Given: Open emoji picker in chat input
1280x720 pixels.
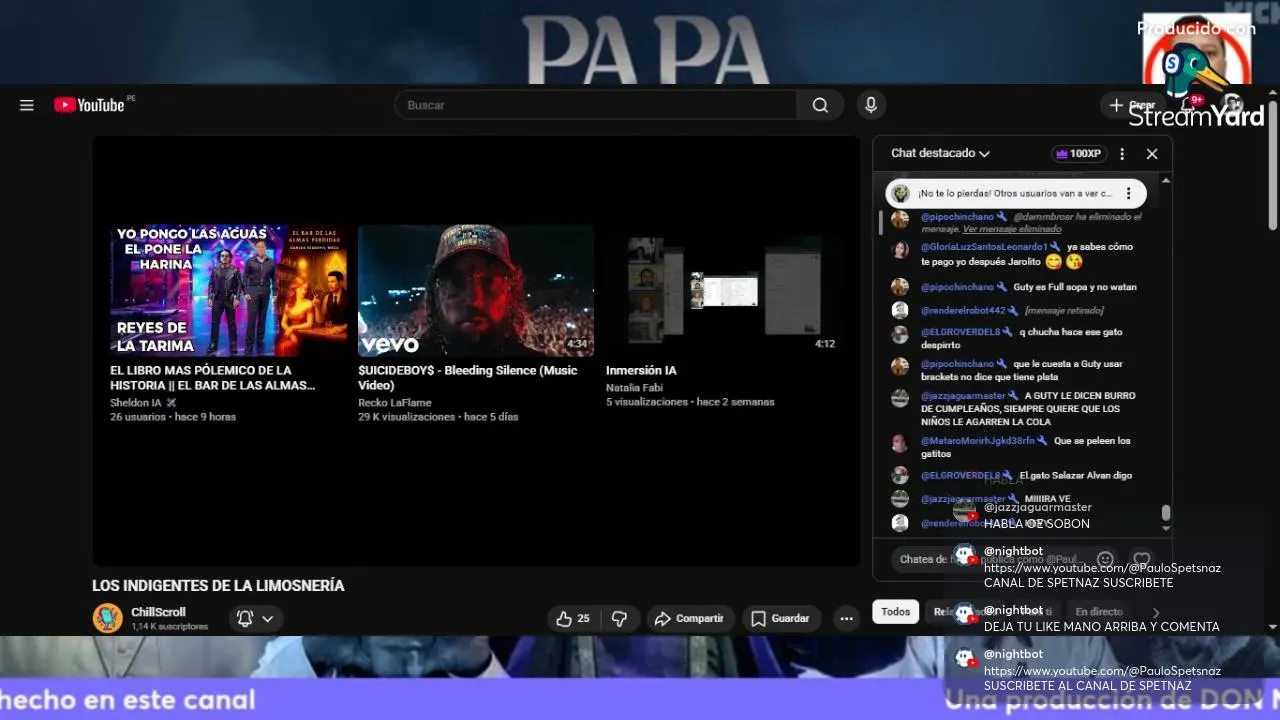Looking at the screenshot, I should [x=1105, y=560].
